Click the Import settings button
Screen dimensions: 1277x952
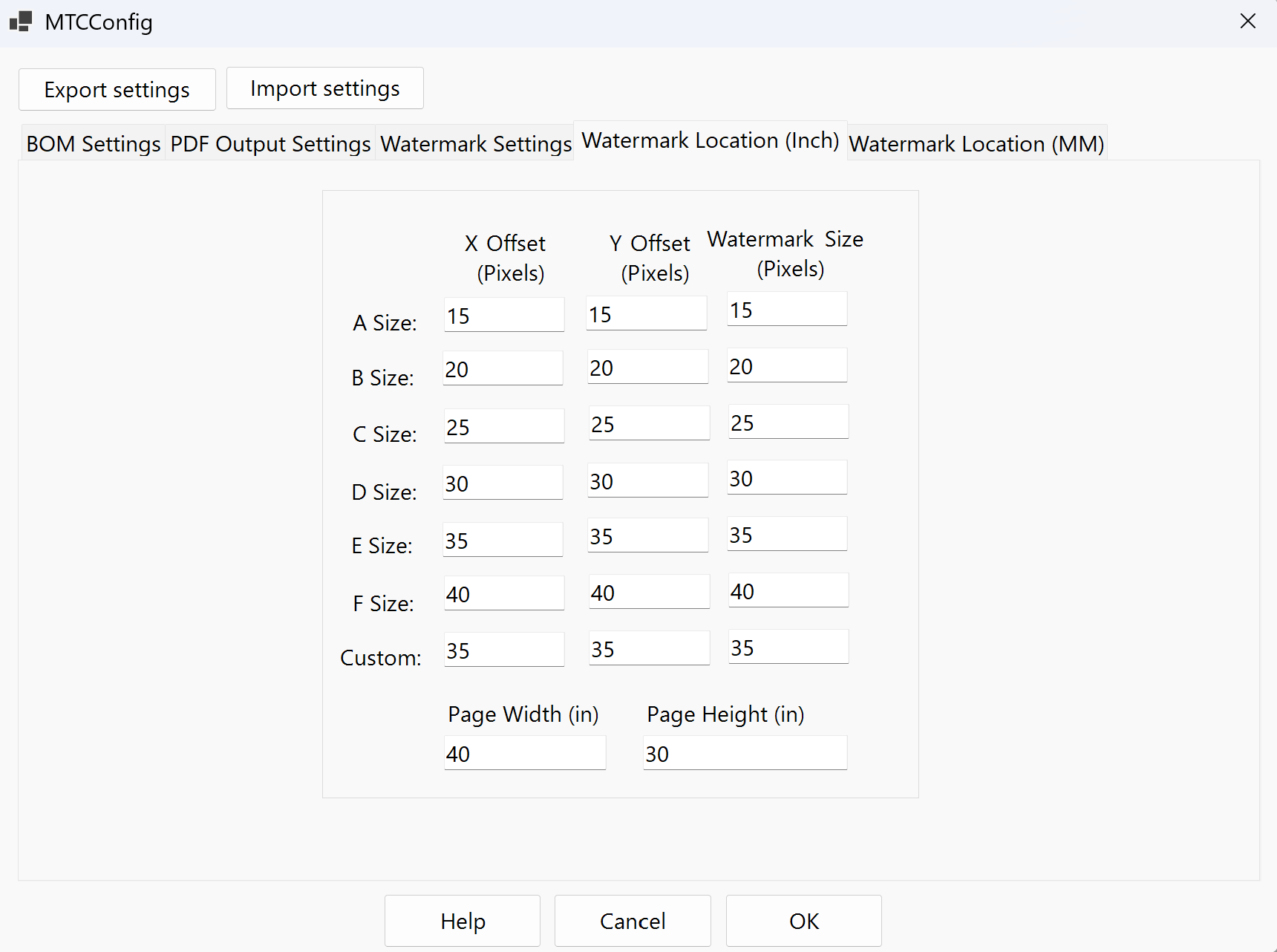coord(325,88)
